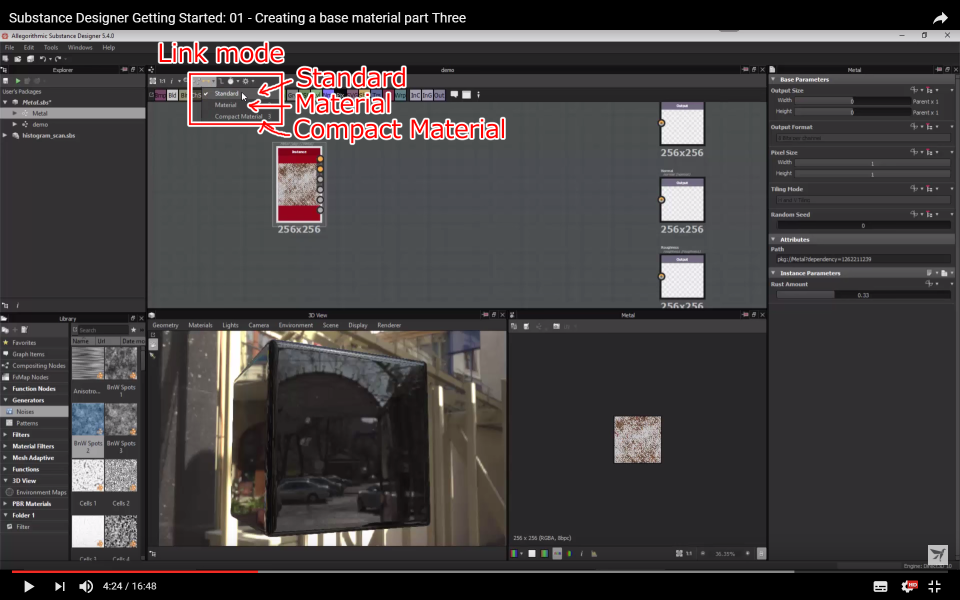Click the Random Seed value field
The image size is (960, 600).
pyautogui.click(x=863, y=225)
